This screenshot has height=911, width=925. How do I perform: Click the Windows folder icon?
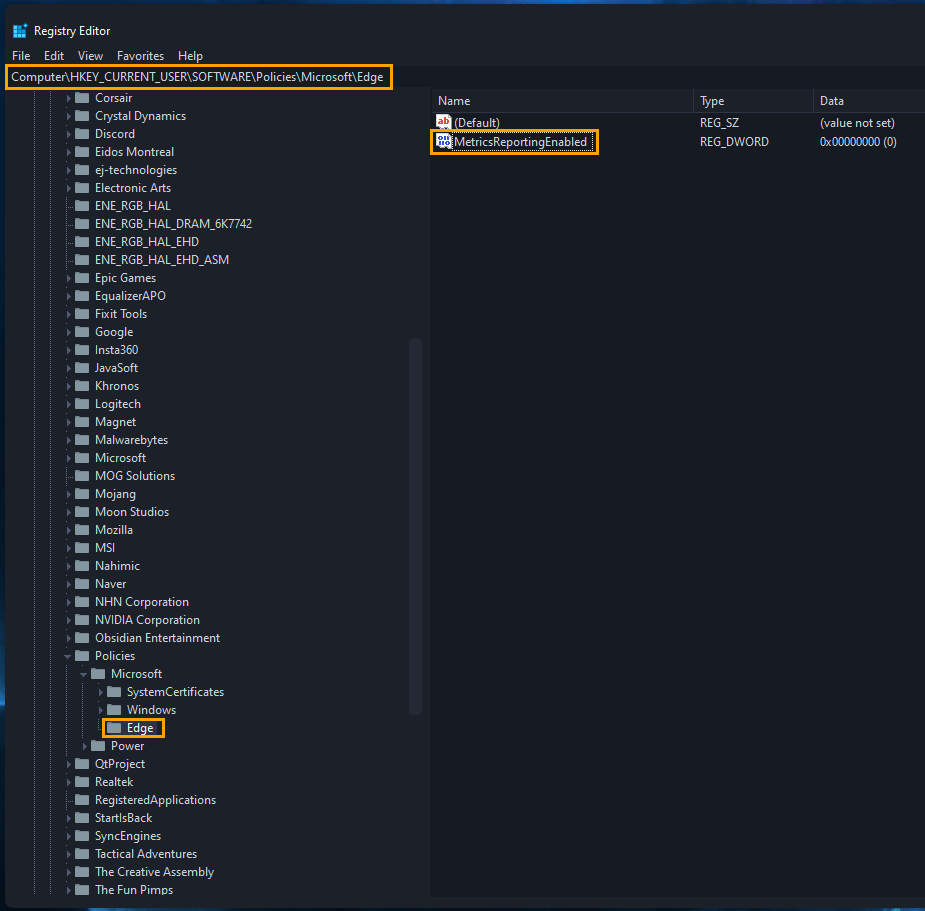coord(114,710)
